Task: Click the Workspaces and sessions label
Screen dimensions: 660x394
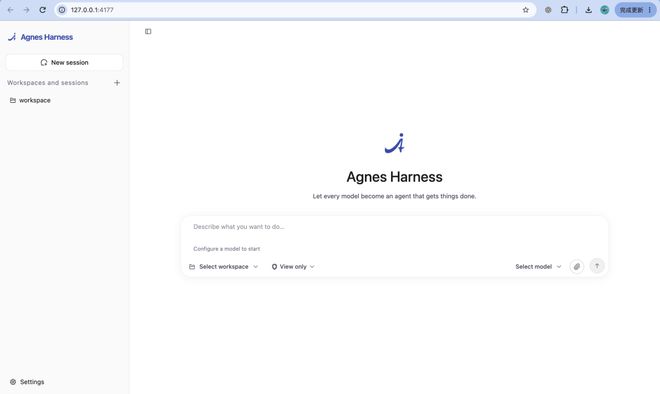Action: coord(48,83)
